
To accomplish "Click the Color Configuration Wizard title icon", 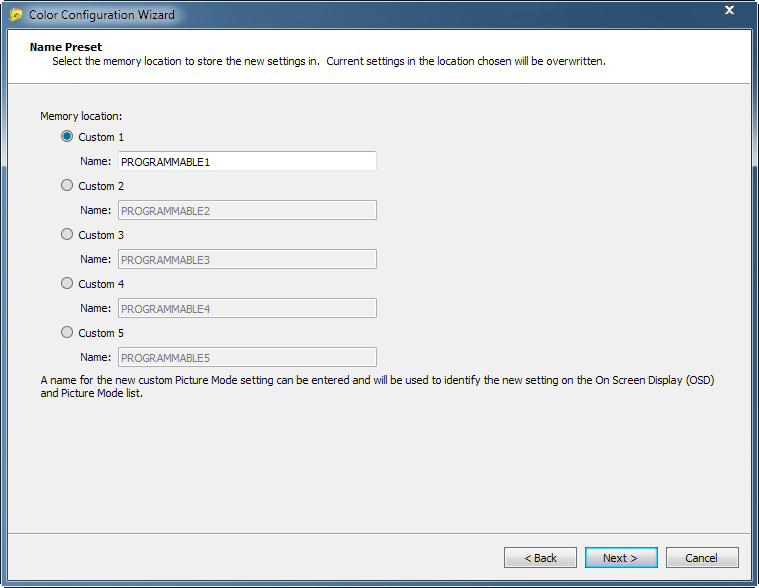I will coord(16,15).
